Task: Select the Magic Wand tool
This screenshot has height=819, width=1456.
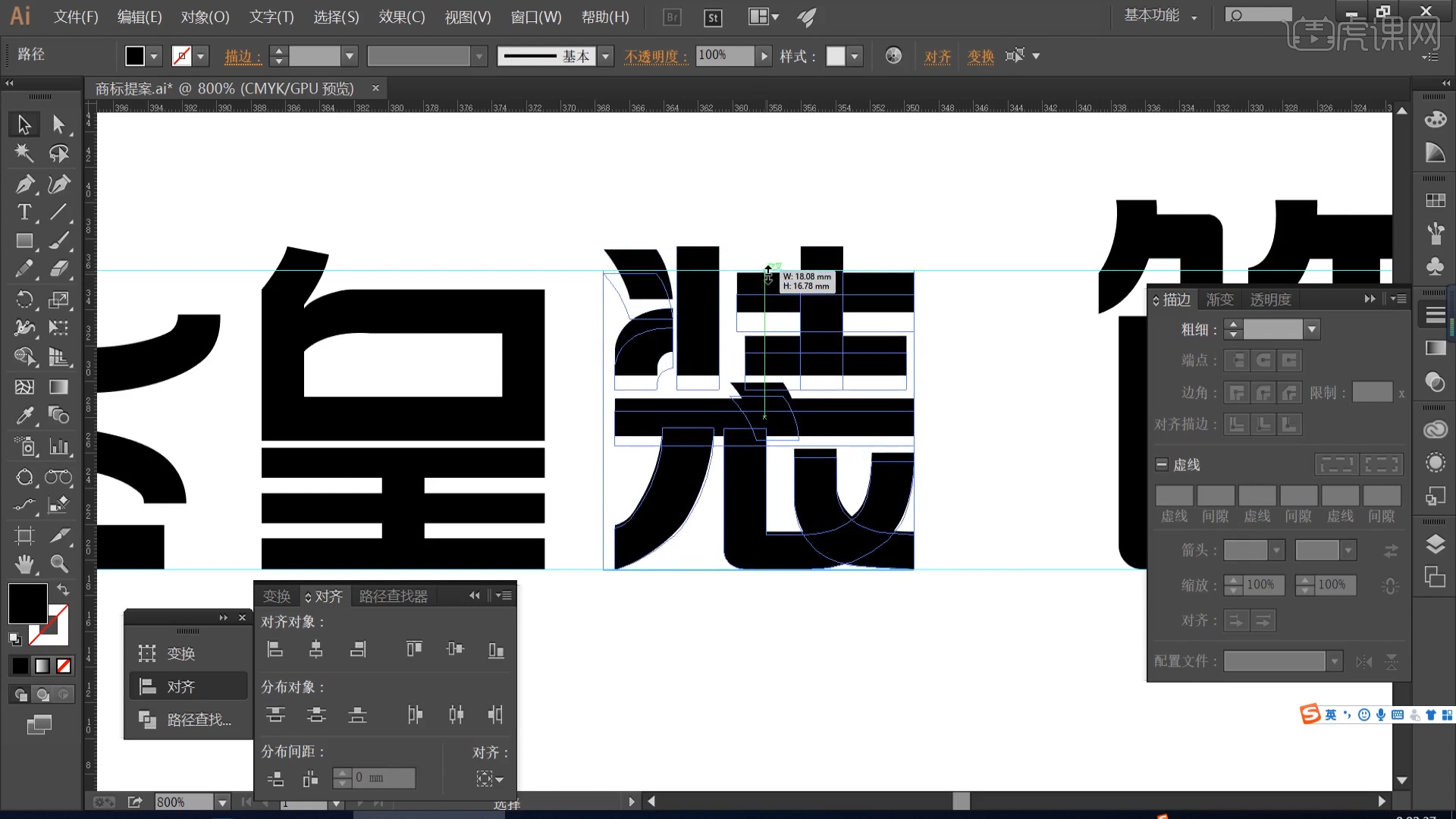Action: [24, 153]
